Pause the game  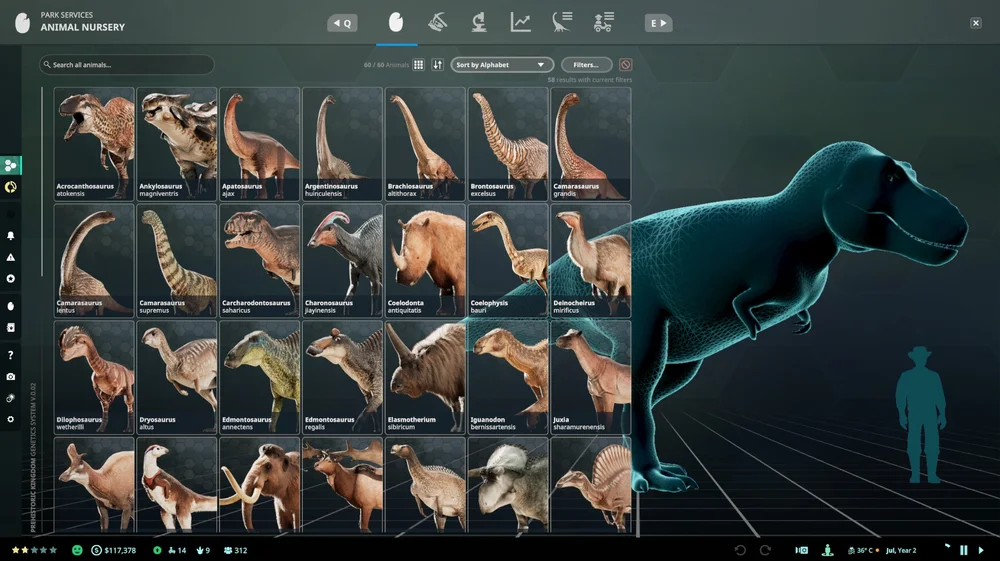click(964, 550)
